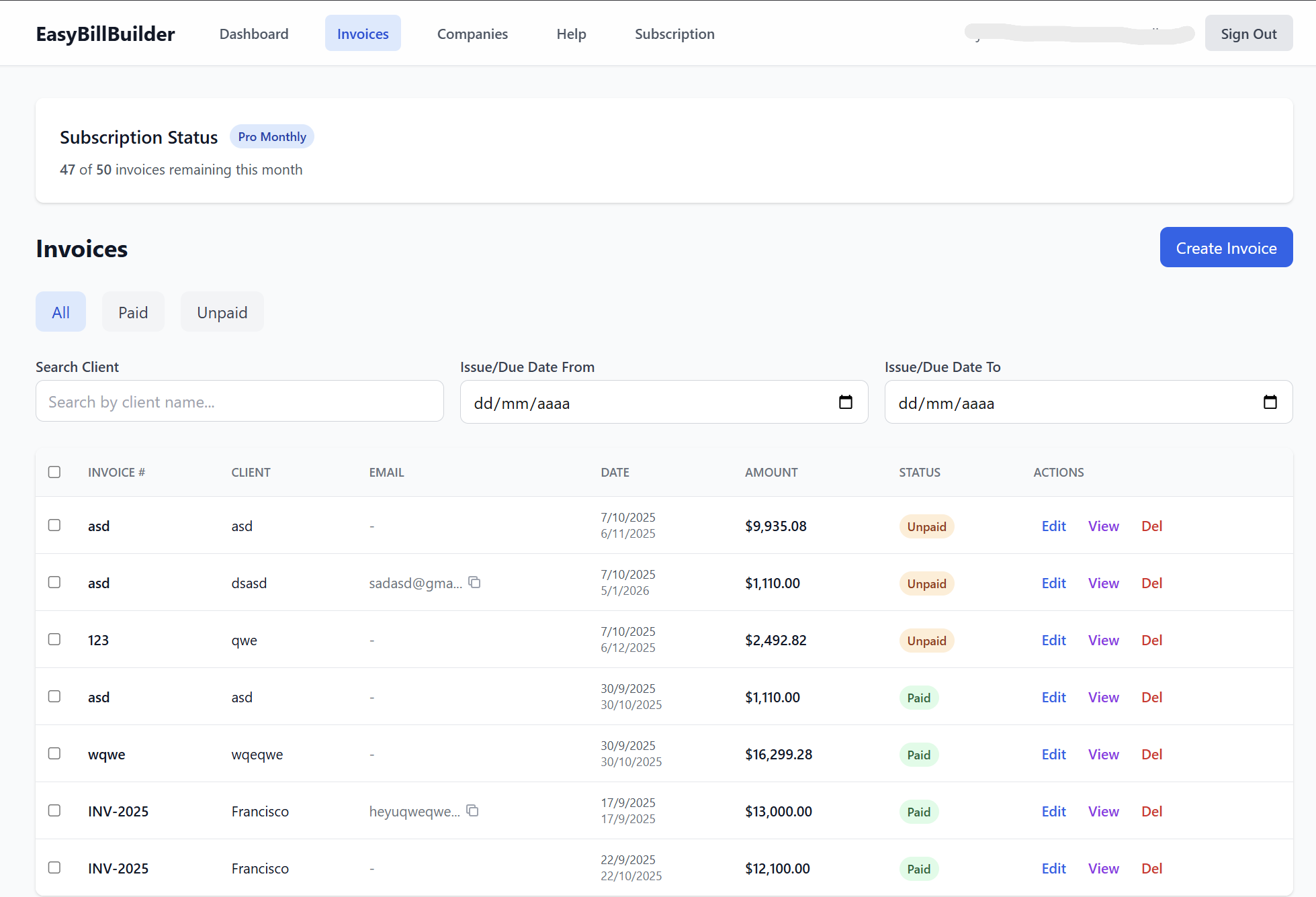This screenshot has width=1316, height=897.
Task: Focus the Search by client name field
Action: (x=239, y=402)
